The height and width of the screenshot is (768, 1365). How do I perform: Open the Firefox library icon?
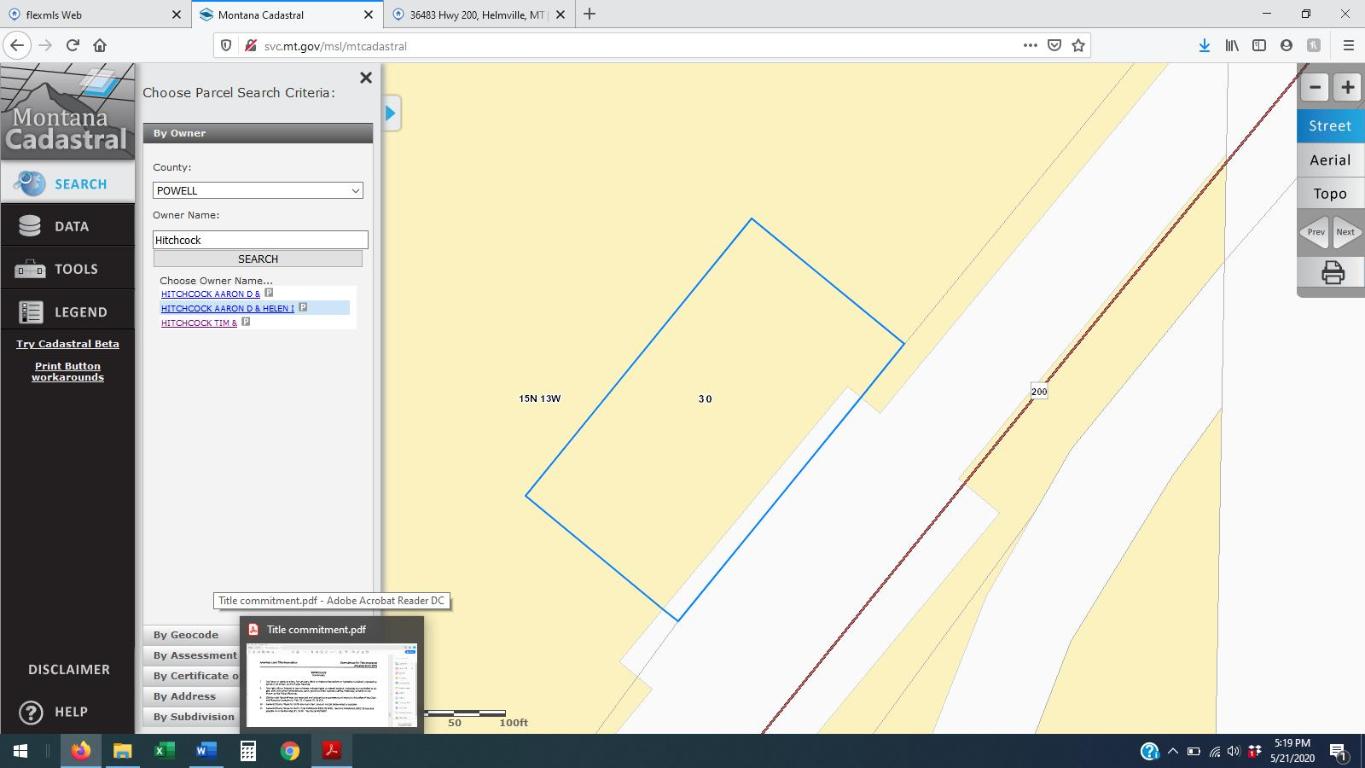click(x=1232, y=45)
